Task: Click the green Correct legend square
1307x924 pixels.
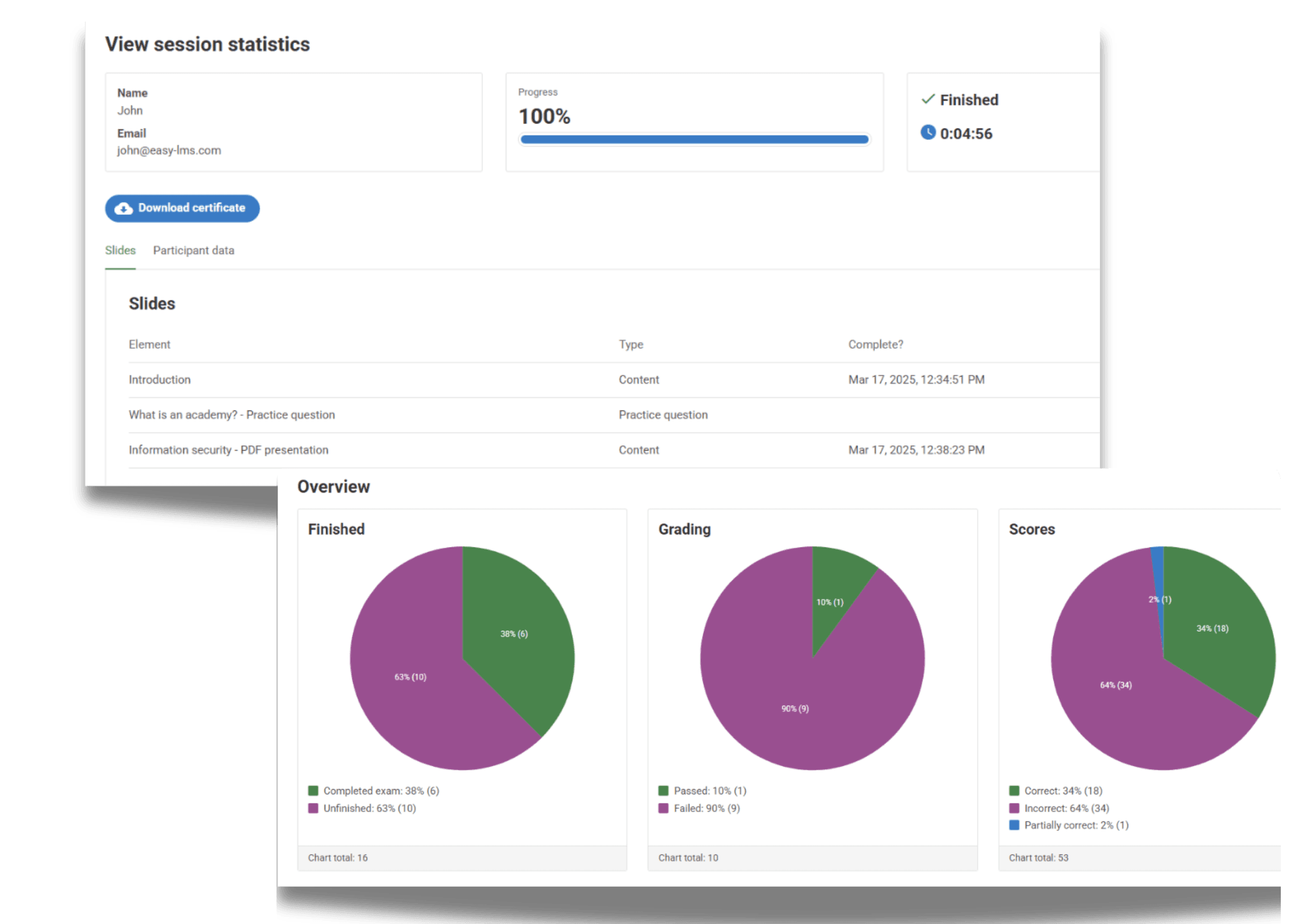Action: pos(1014,791)
